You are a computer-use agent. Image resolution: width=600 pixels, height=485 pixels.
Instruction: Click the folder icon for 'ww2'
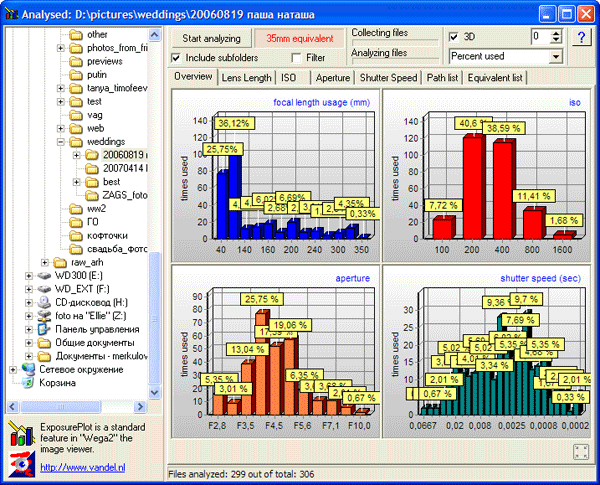[x=76, y=209]
